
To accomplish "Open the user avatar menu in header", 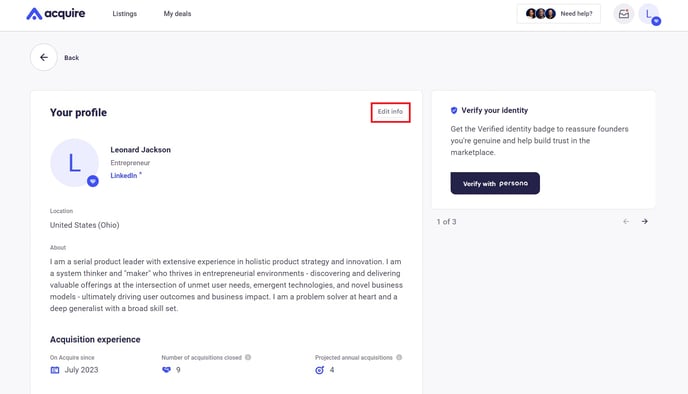I will 649,14.
